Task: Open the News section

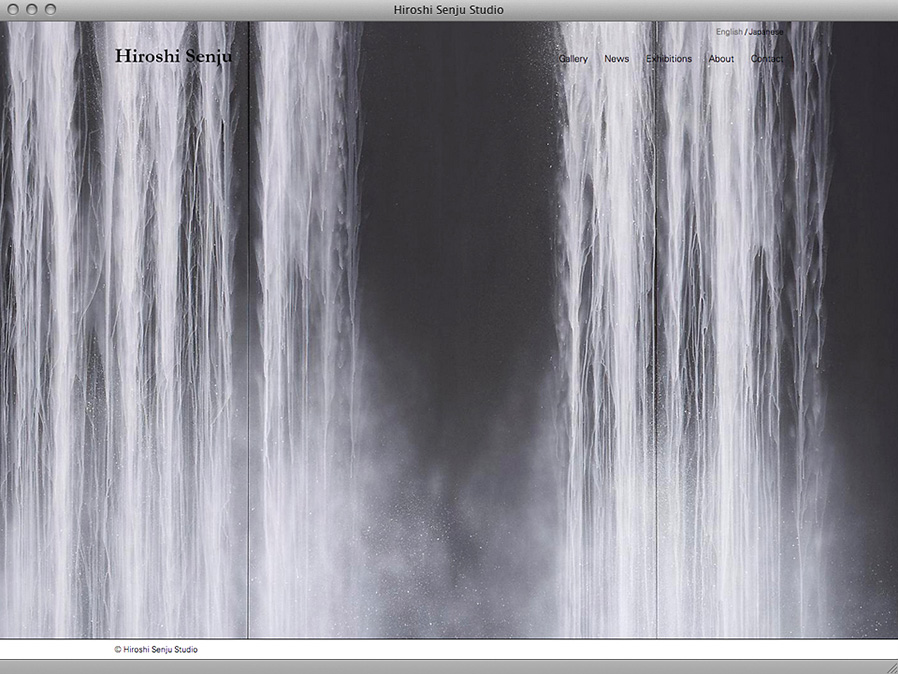Action: 616,58
